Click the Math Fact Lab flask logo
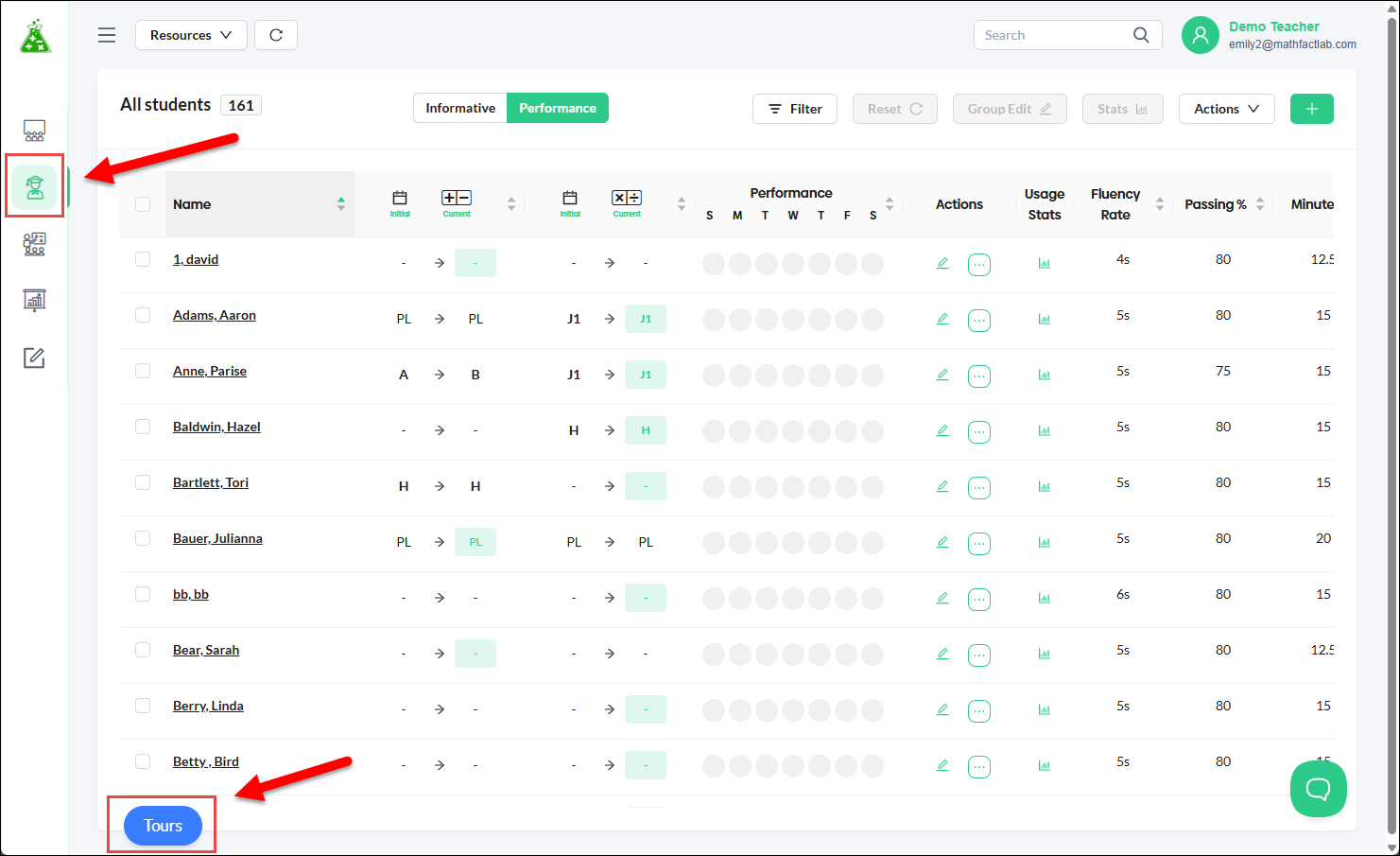 (x=35, y=36)
